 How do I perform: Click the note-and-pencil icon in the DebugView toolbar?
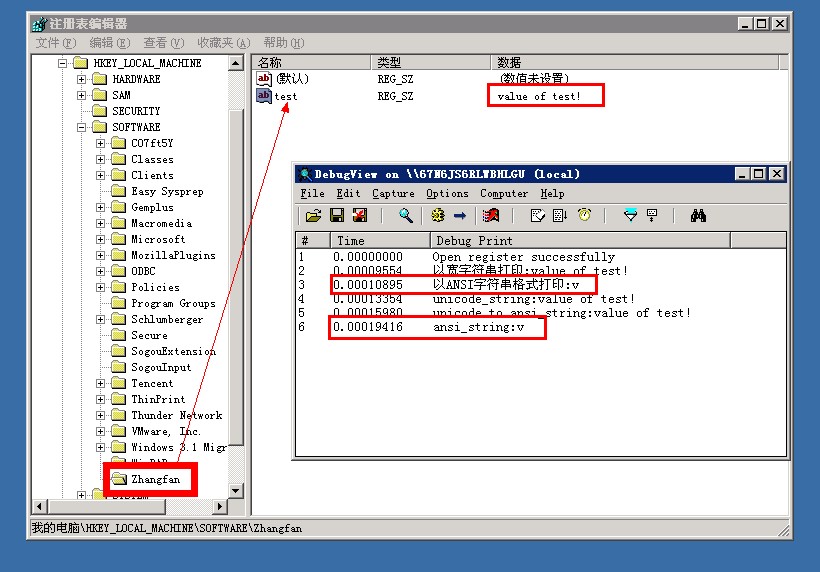[538, 215]
